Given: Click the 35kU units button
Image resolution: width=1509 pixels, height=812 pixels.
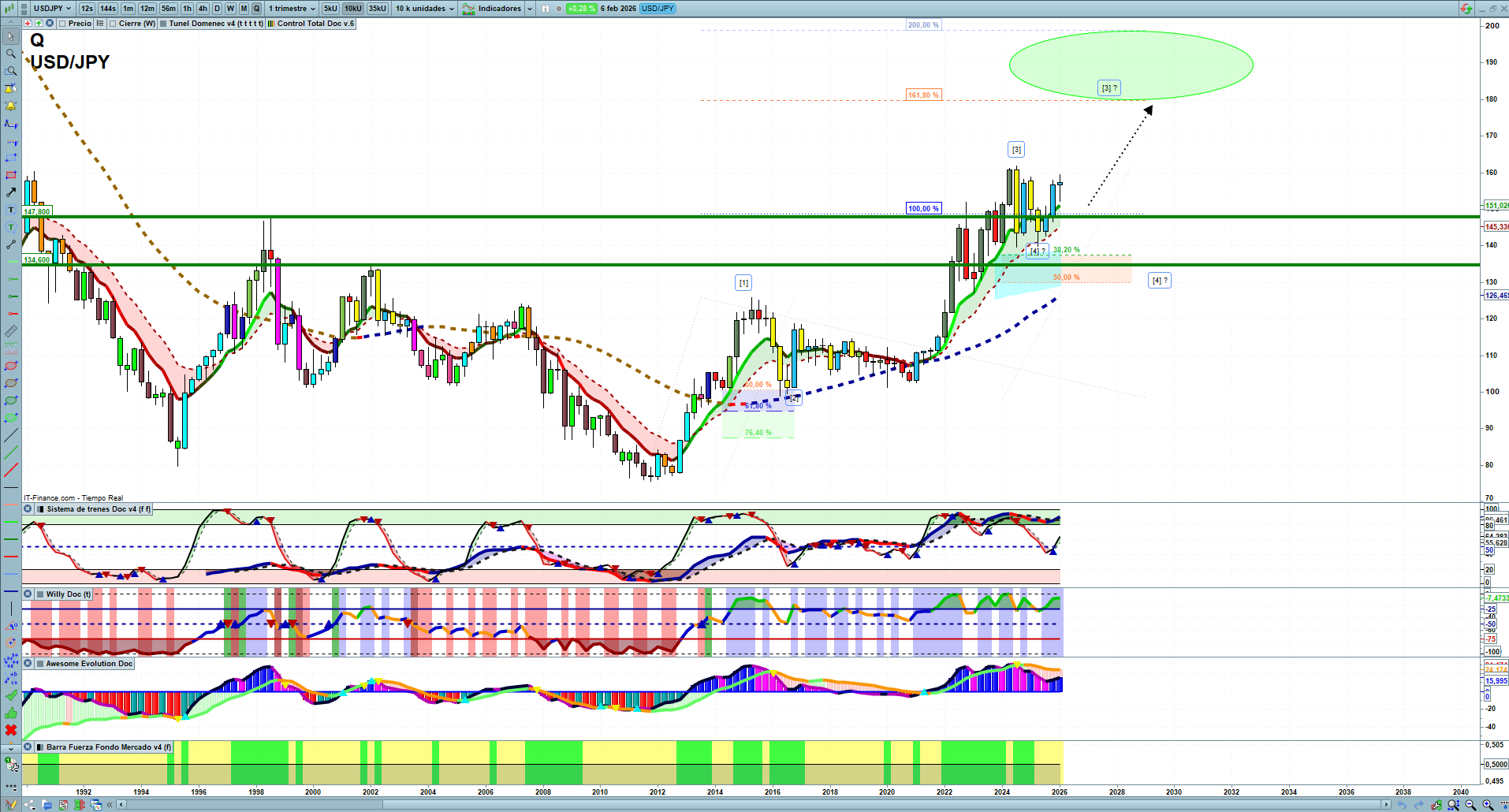Looking at the screenshot, I should [x=378, y=9].
